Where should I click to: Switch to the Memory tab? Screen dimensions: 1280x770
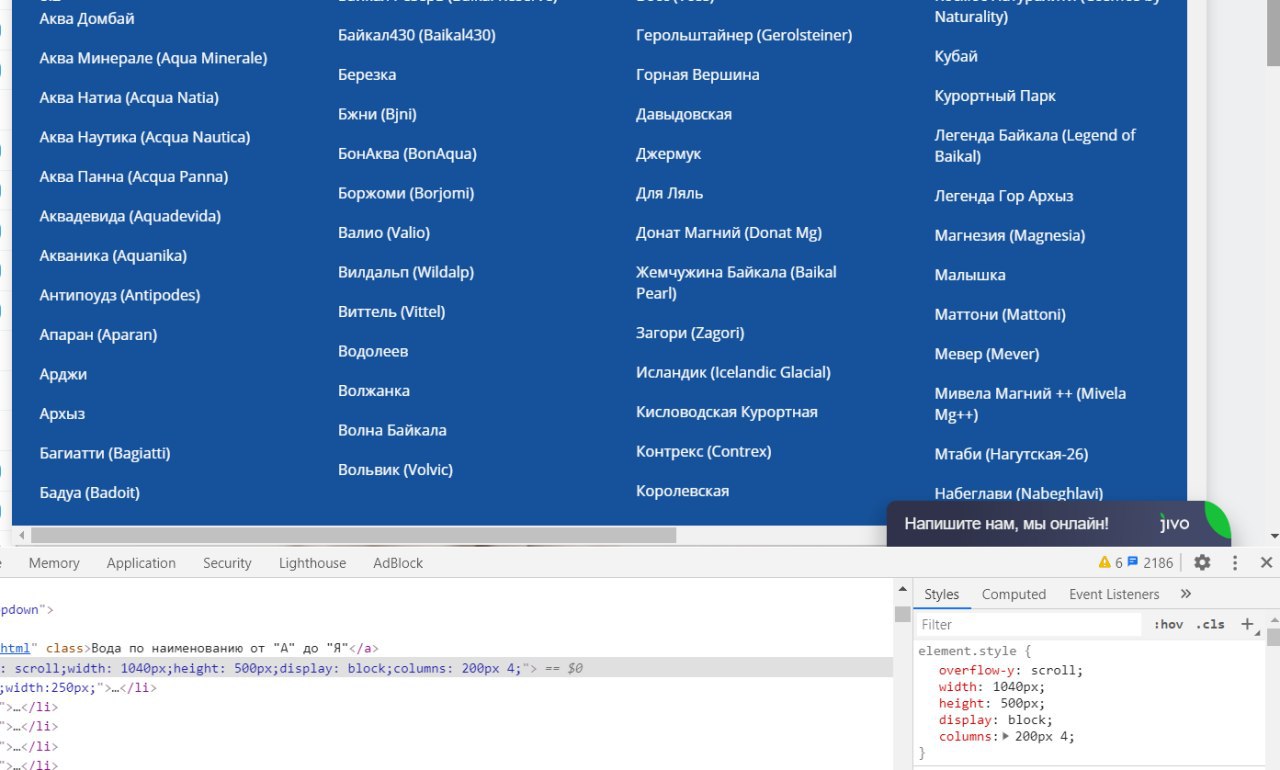click(x=54, y=563)
